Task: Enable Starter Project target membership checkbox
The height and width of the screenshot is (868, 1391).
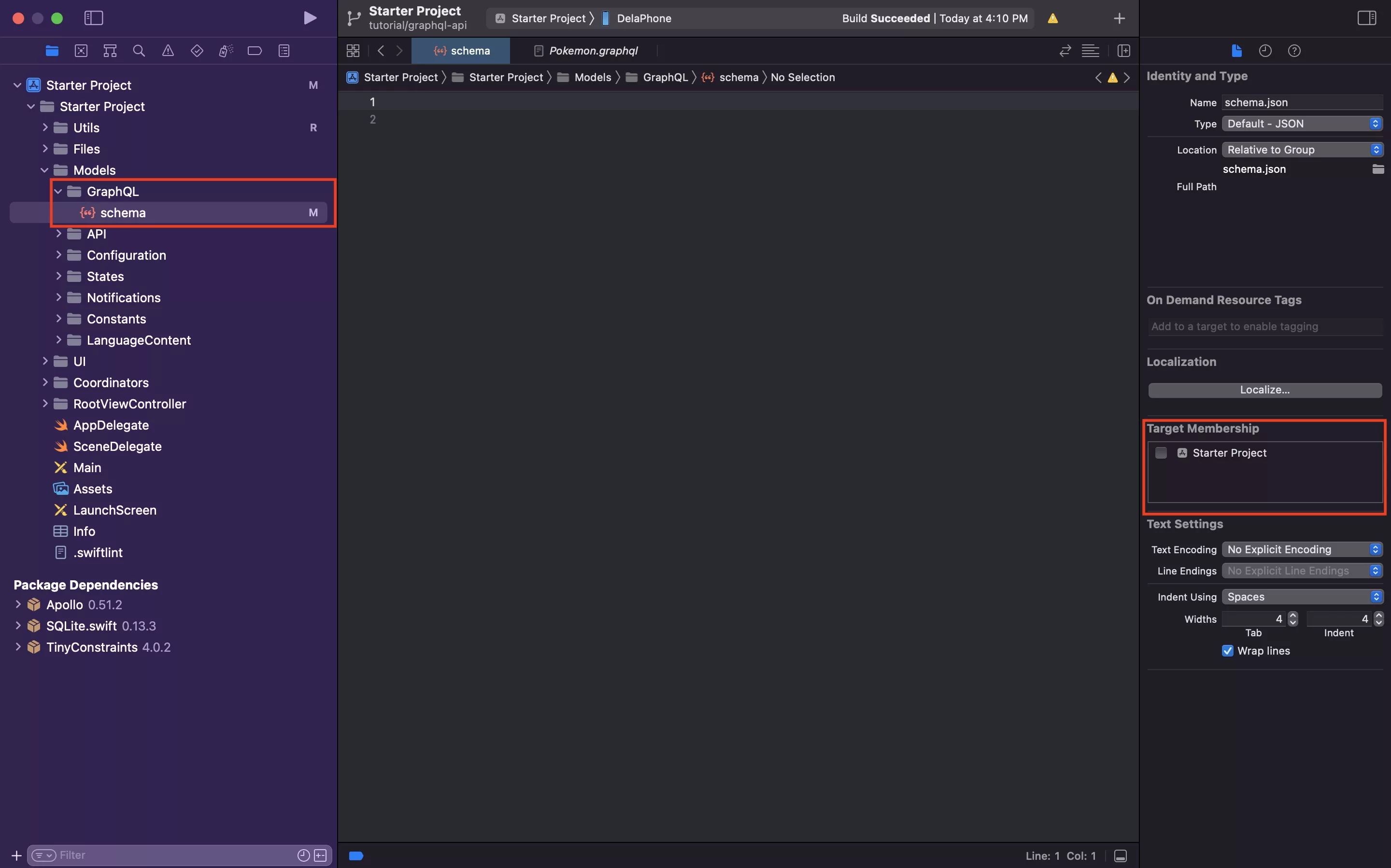Action: point(1161,452)
